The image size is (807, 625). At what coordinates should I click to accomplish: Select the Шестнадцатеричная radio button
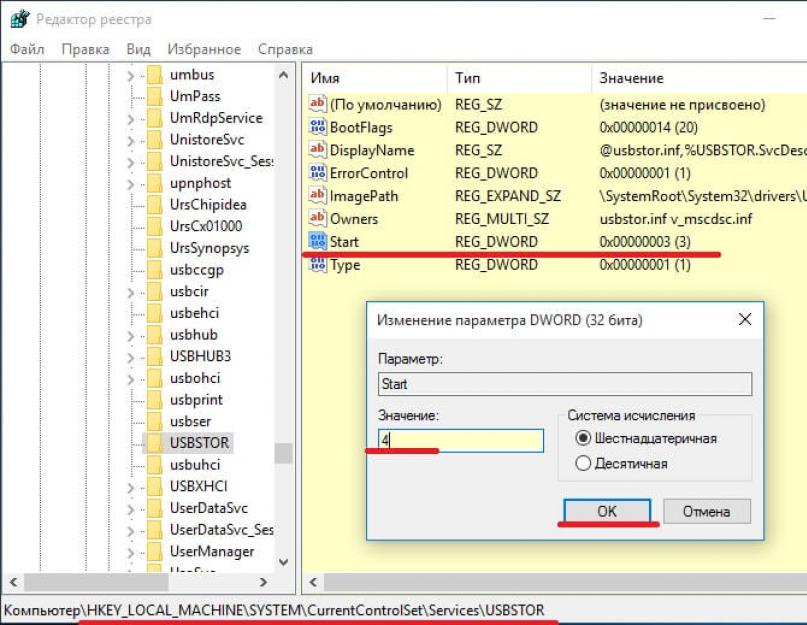(x=583, y=438)
